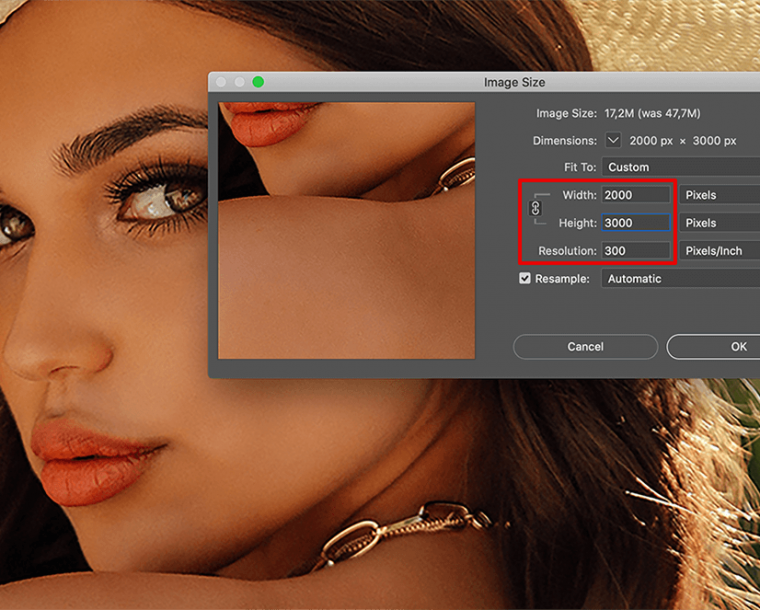This screenshot has width=760, height=610.
Task: Click the Image Size dialog title bar
Action: (484, 82)
